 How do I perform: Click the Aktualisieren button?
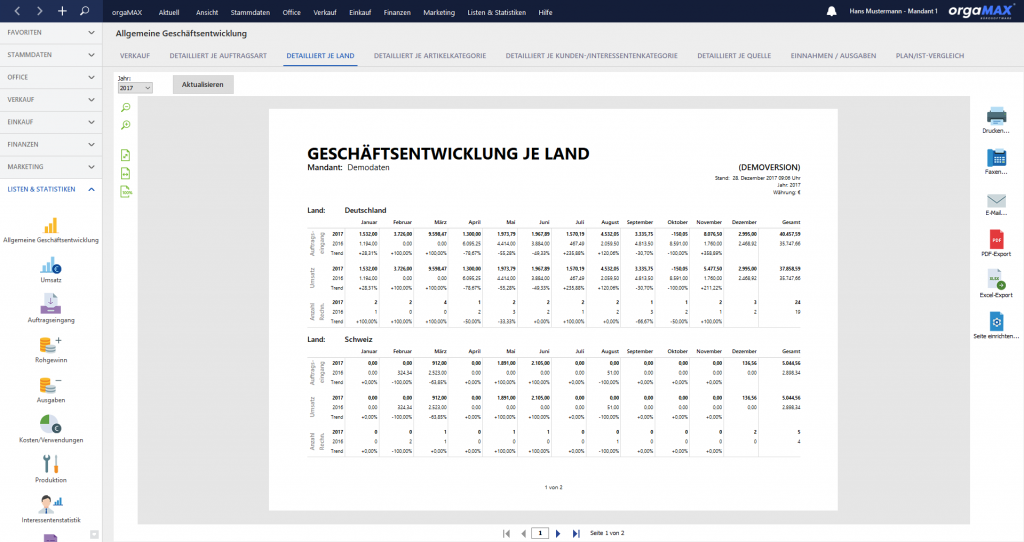[203, 84]
